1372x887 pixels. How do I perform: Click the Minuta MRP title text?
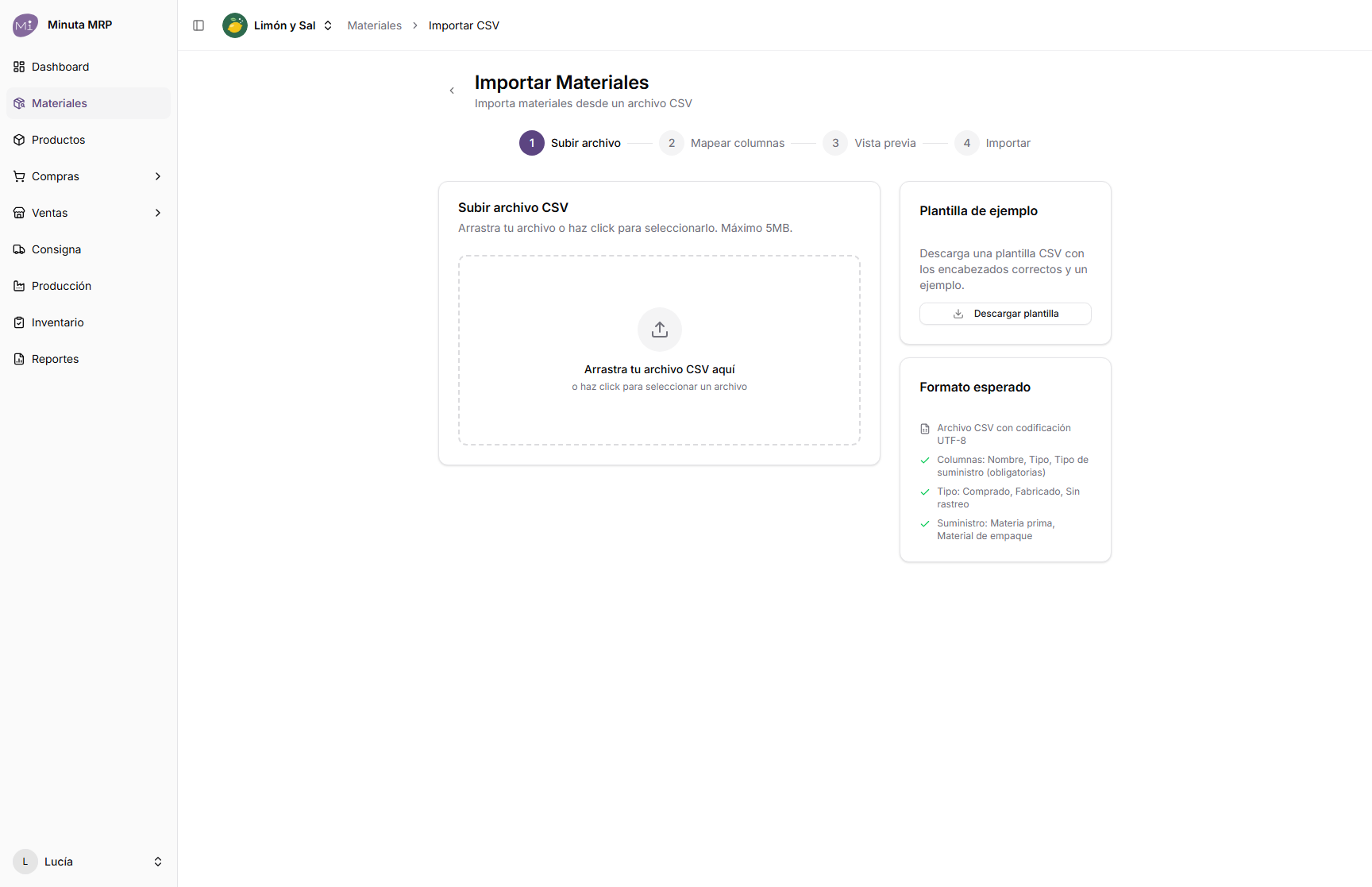[79, 25]
